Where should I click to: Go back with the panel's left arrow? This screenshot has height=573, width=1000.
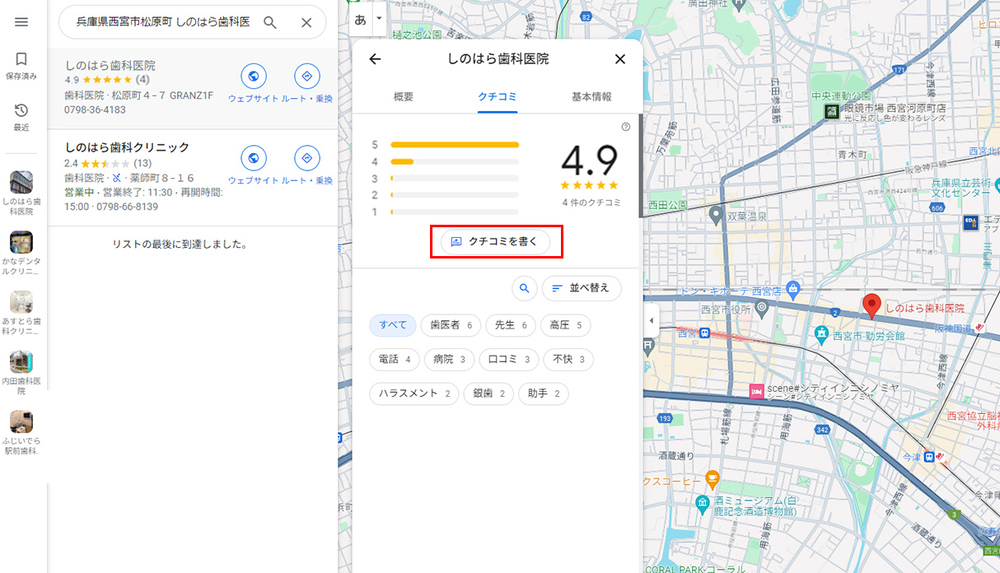tap(375, 59)
